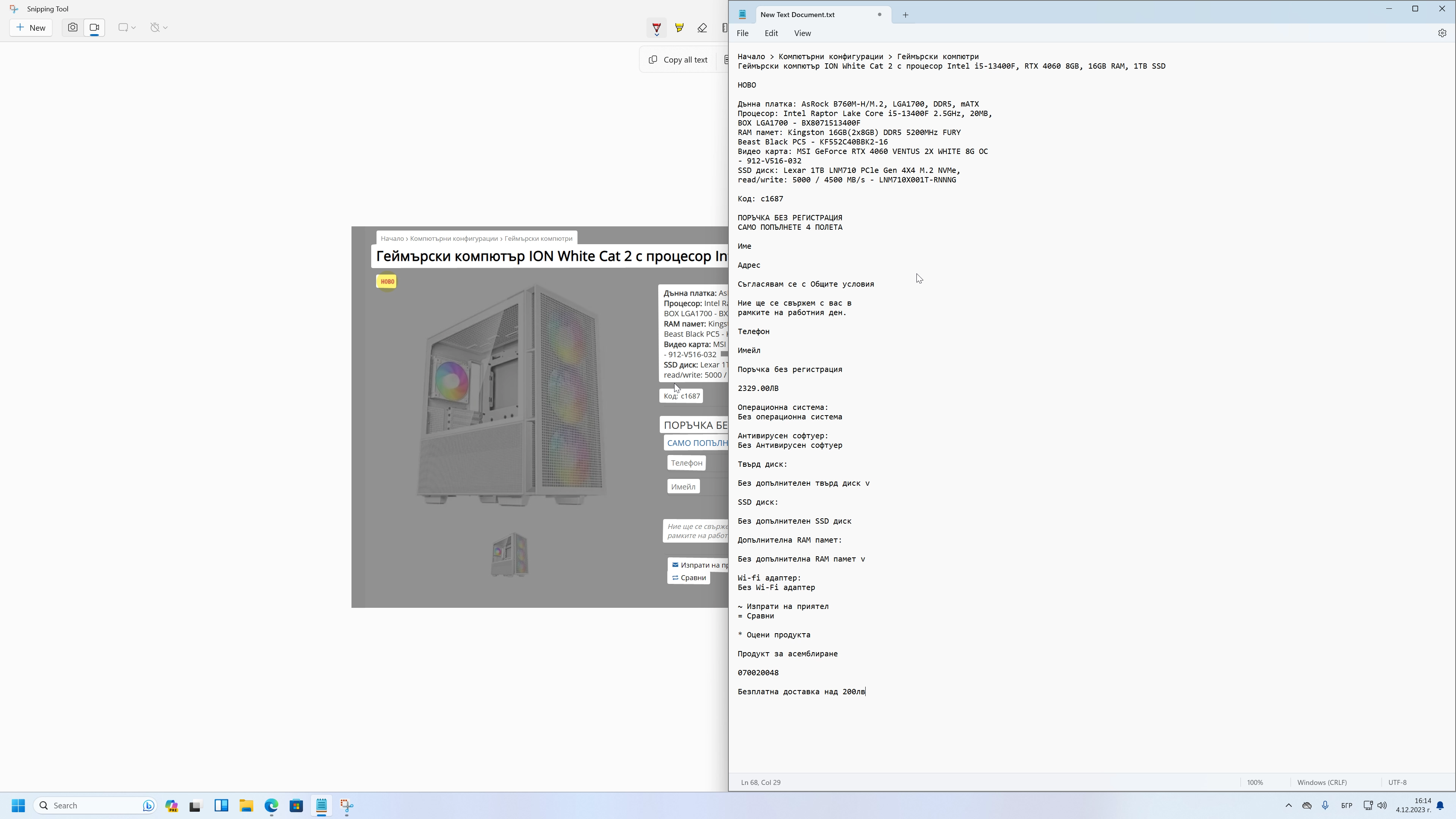Image resolution: width=1456 pixels, height=819 pixels.
Task: Open File Explorer from taskbar
Action: point(246,805)
